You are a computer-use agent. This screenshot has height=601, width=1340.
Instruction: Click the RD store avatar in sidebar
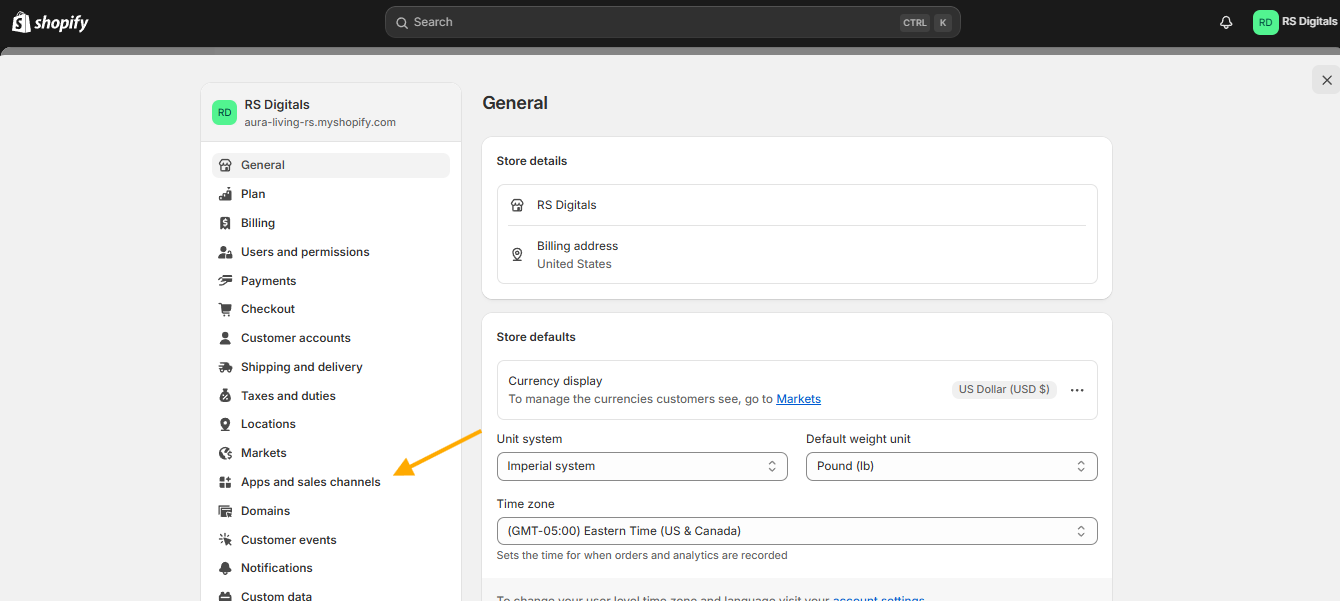click(224, 113)
